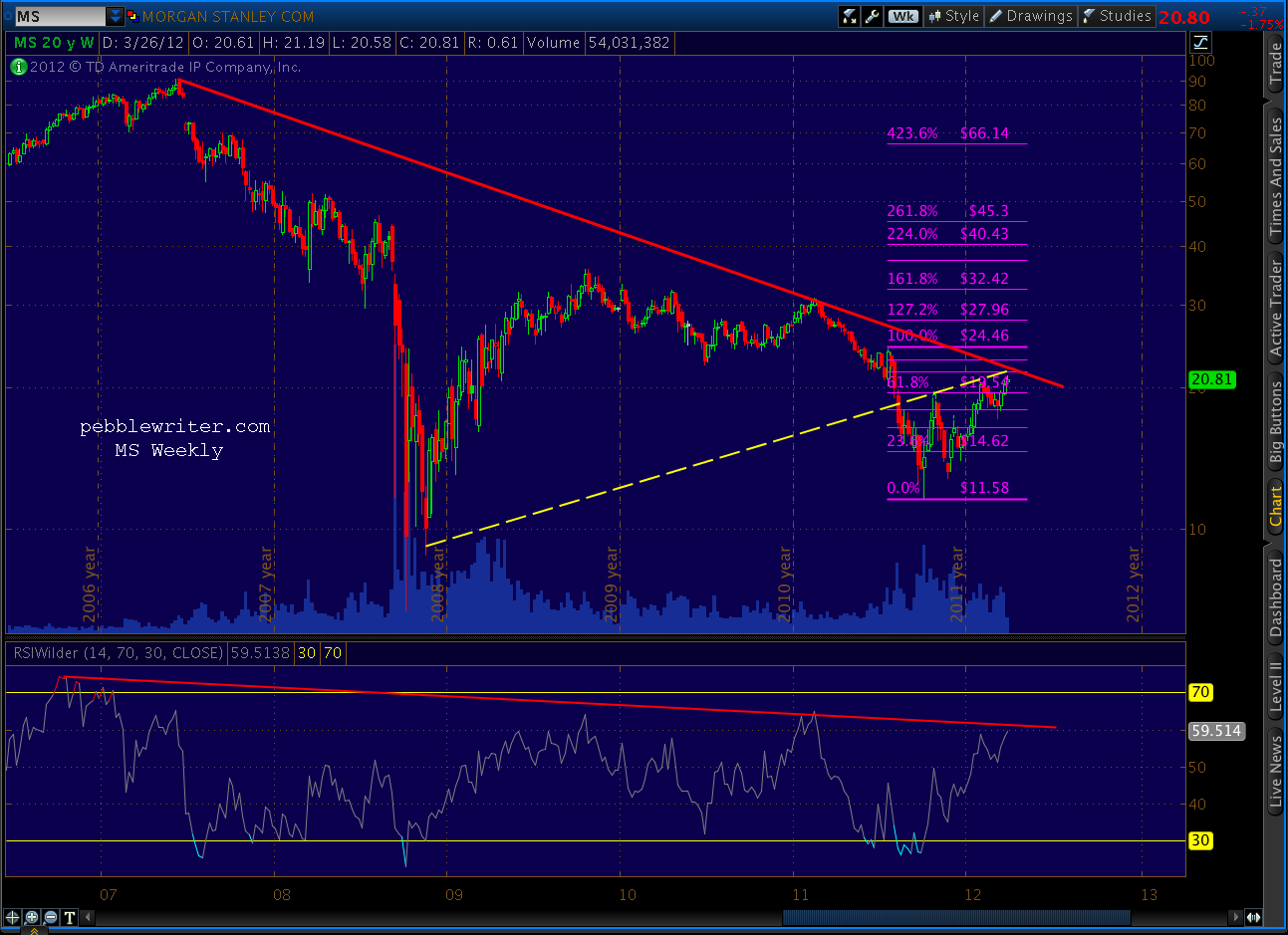Open the Studies menu
1288x935 pixels.
tap(1117, 16)
